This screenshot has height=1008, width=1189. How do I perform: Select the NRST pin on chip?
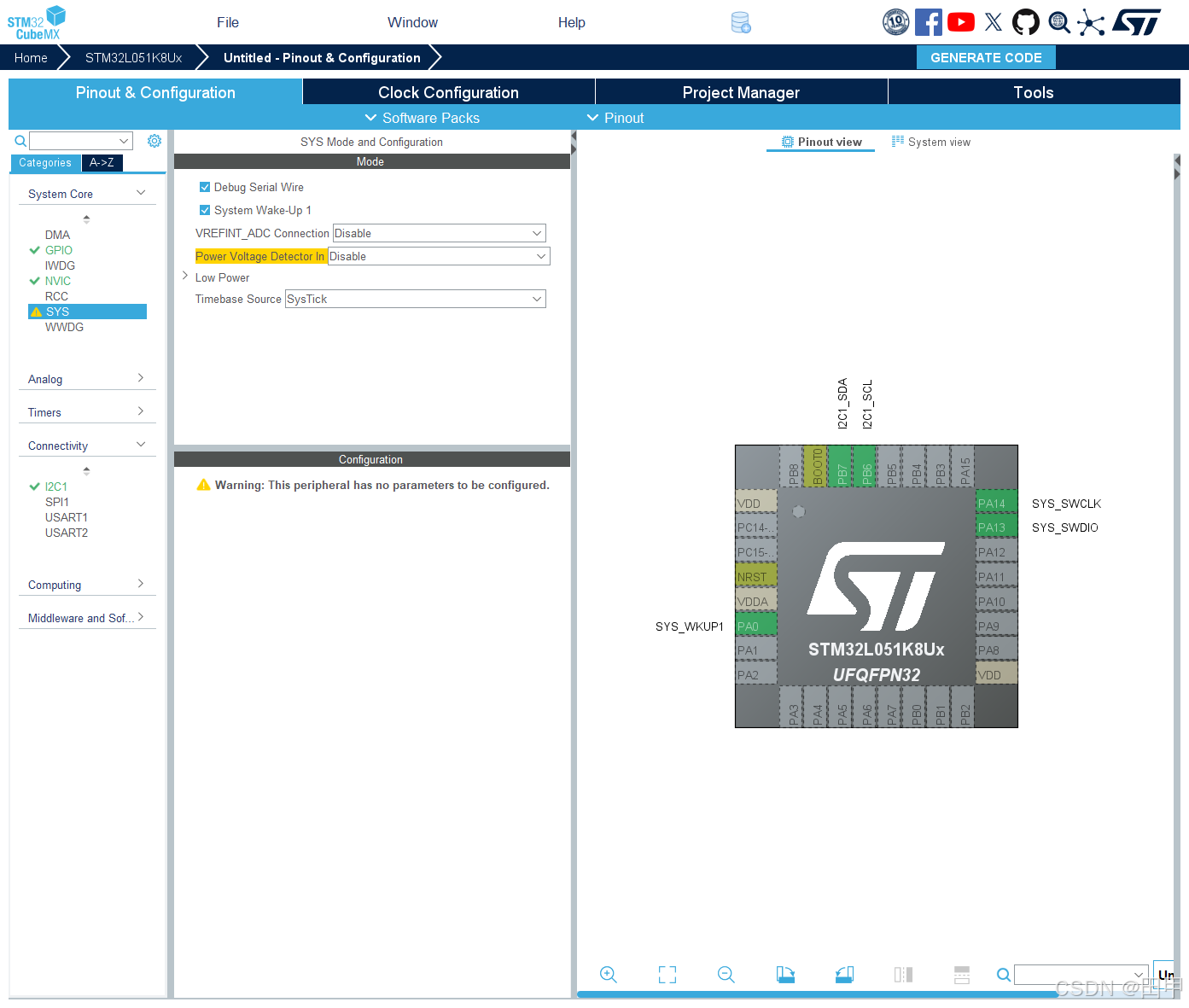(x=756, y=577)
